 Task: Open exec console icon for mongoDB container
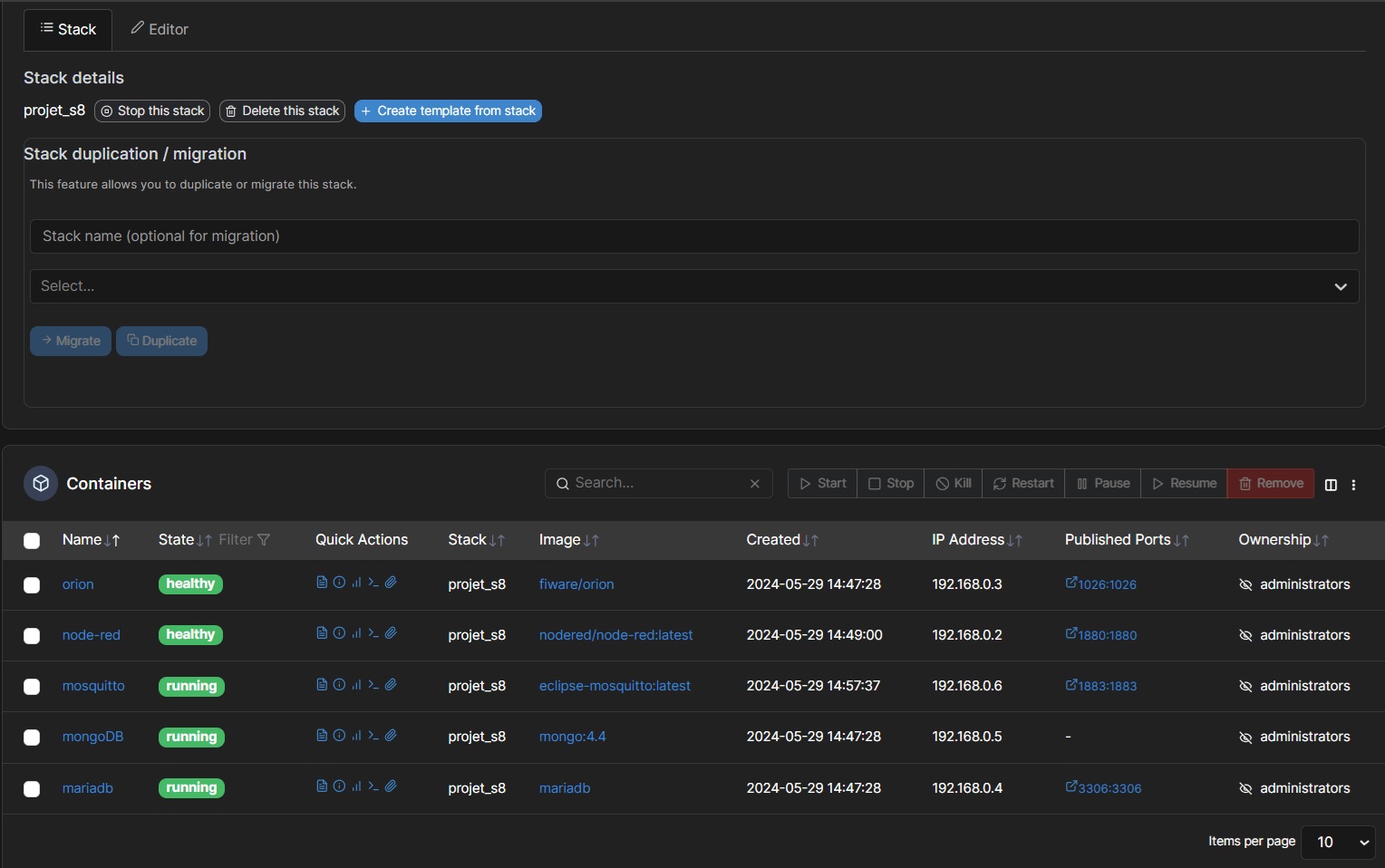pyautogui.click(x=373, y=736)
